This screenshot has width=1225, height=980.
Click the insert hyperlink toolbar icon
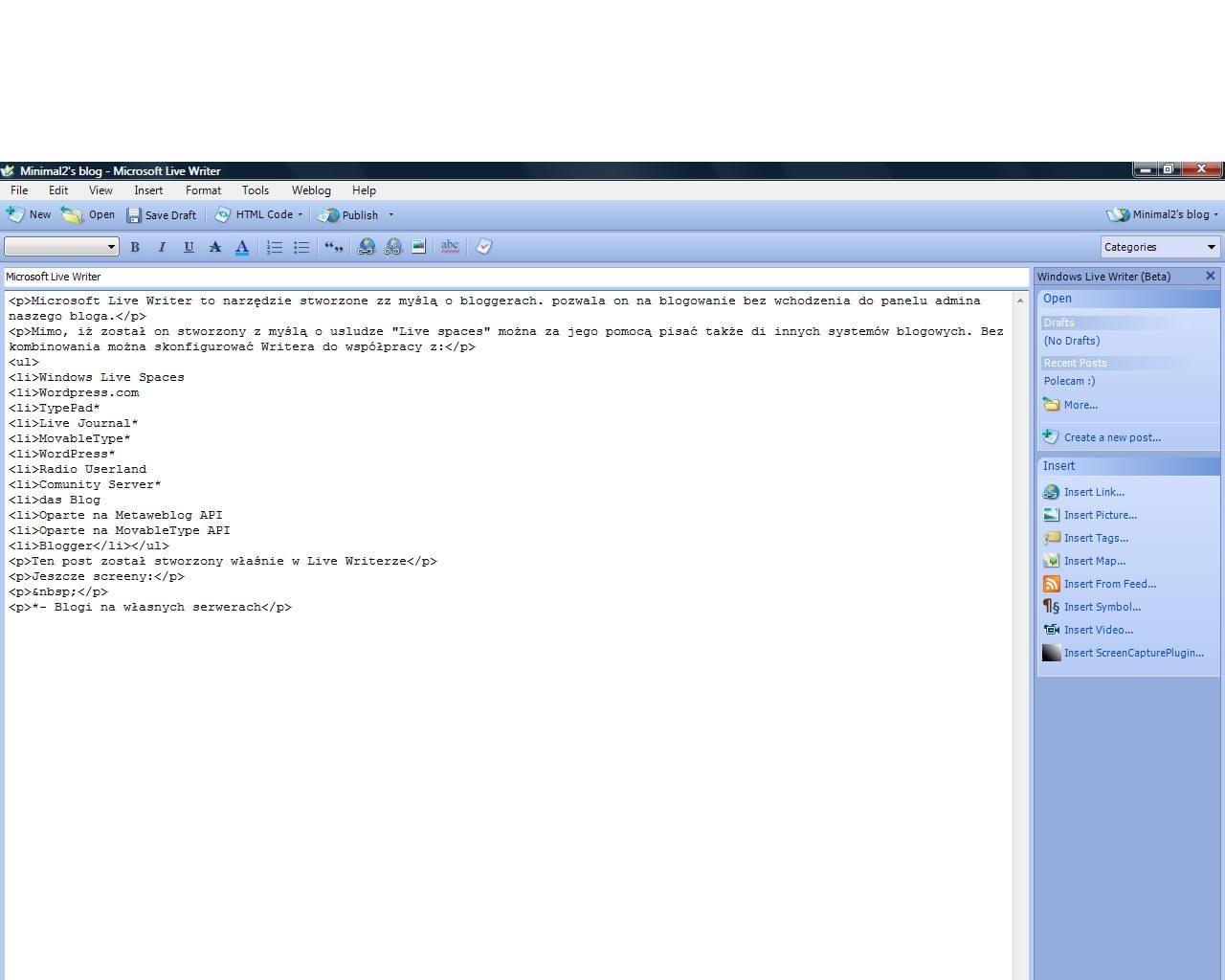(x=366, y=247)
